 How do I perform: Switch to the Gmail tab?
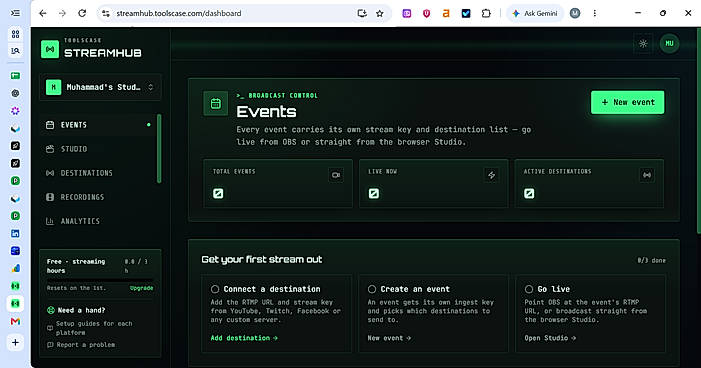pyautogui.click(x=15, y=321)
